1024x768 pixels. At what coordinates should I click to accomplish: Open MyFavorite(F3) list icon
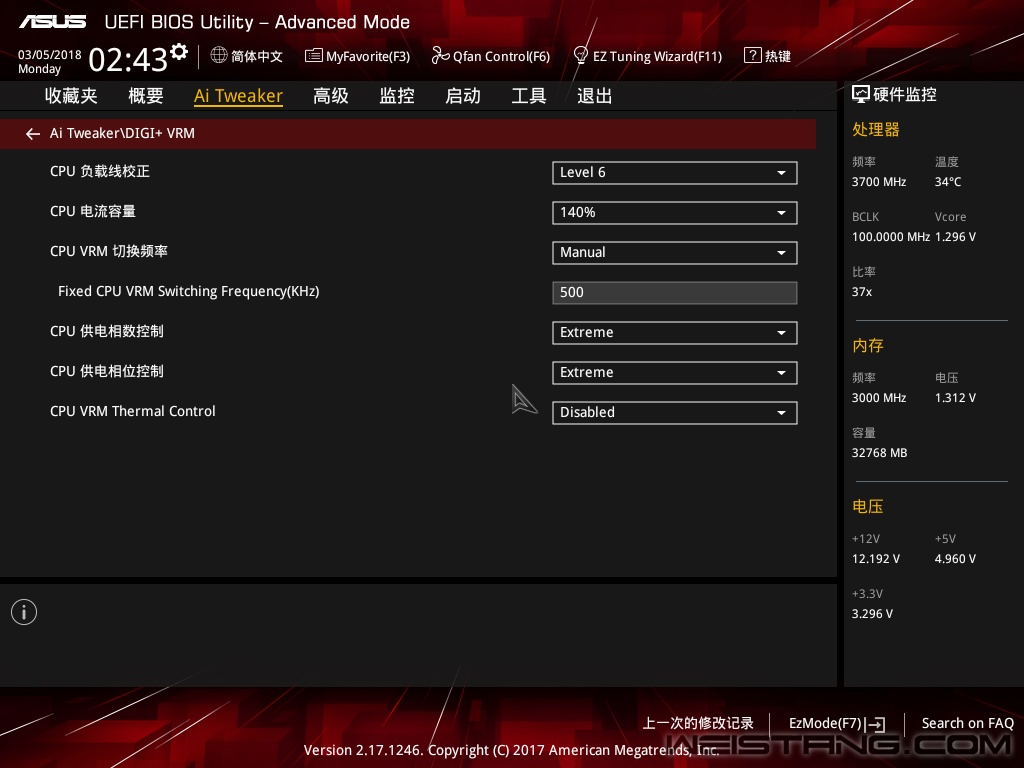point(313,56)
